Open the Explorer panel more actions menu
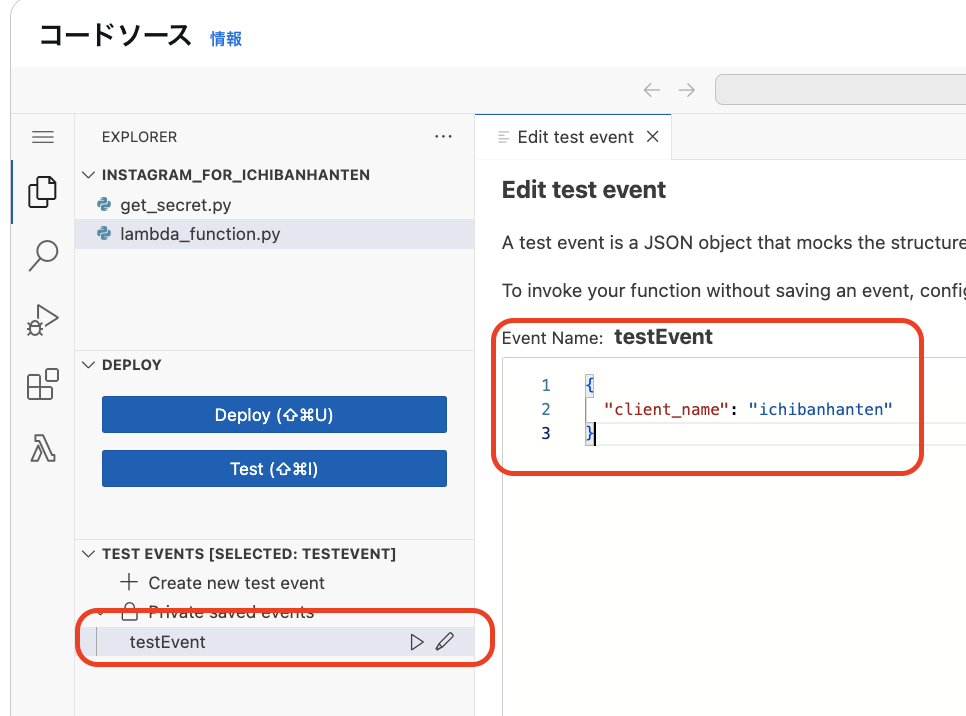This screenshot has width=966, height=716. click(x=443, y=136)
